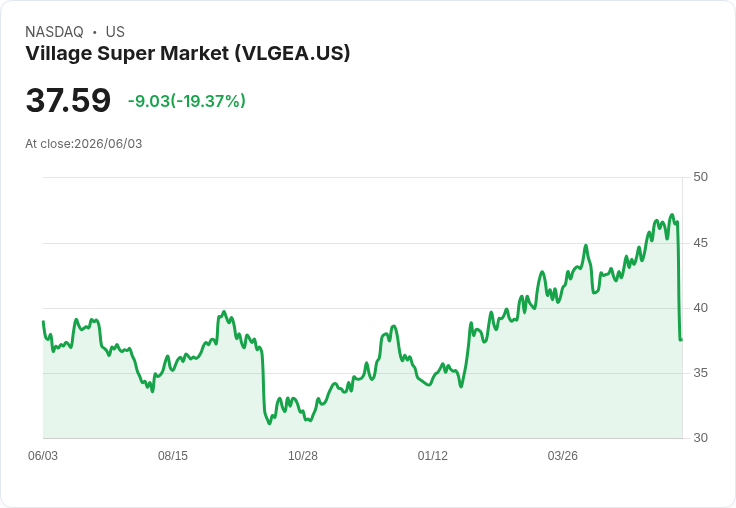Click the 30 price axis label

pos(700,438)
